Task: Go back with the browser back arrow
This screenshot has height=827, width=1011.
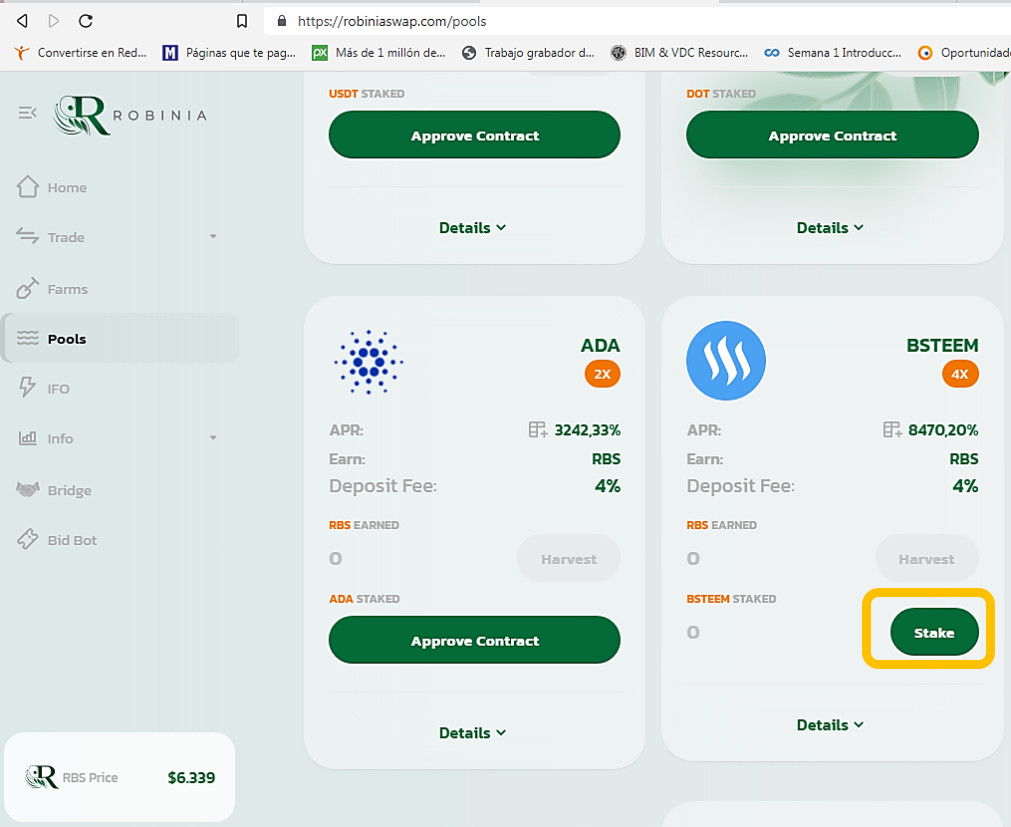Action: (22, 21)
